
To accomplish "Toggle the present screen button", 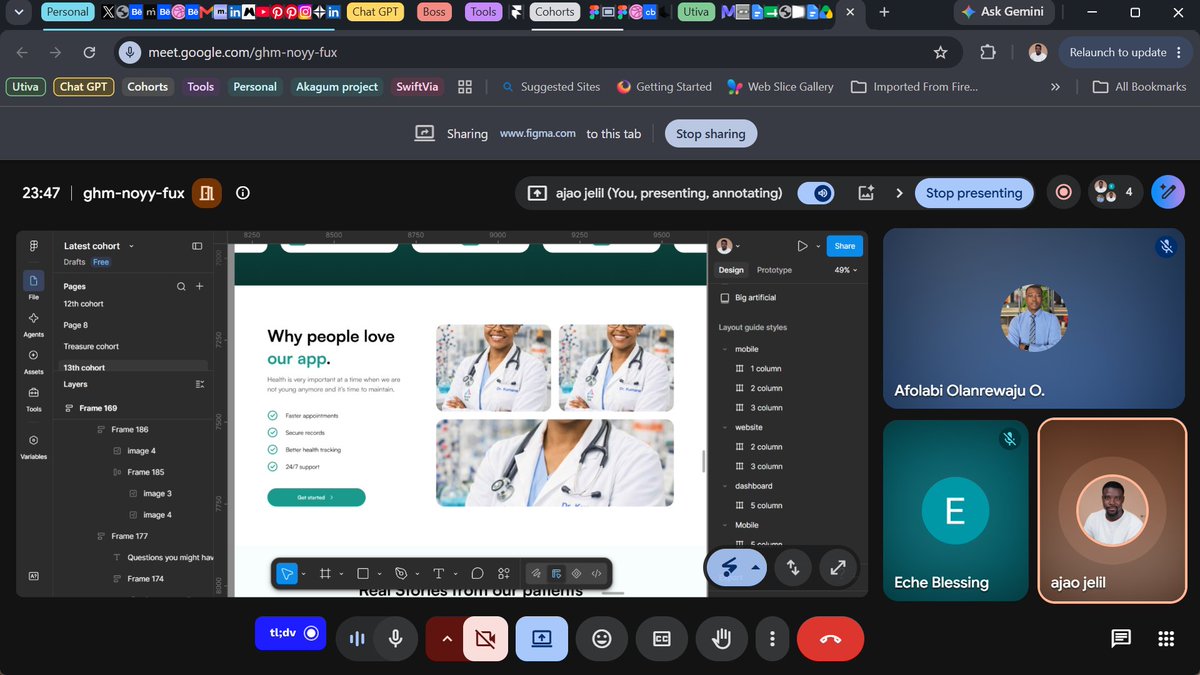I will 542,638.
